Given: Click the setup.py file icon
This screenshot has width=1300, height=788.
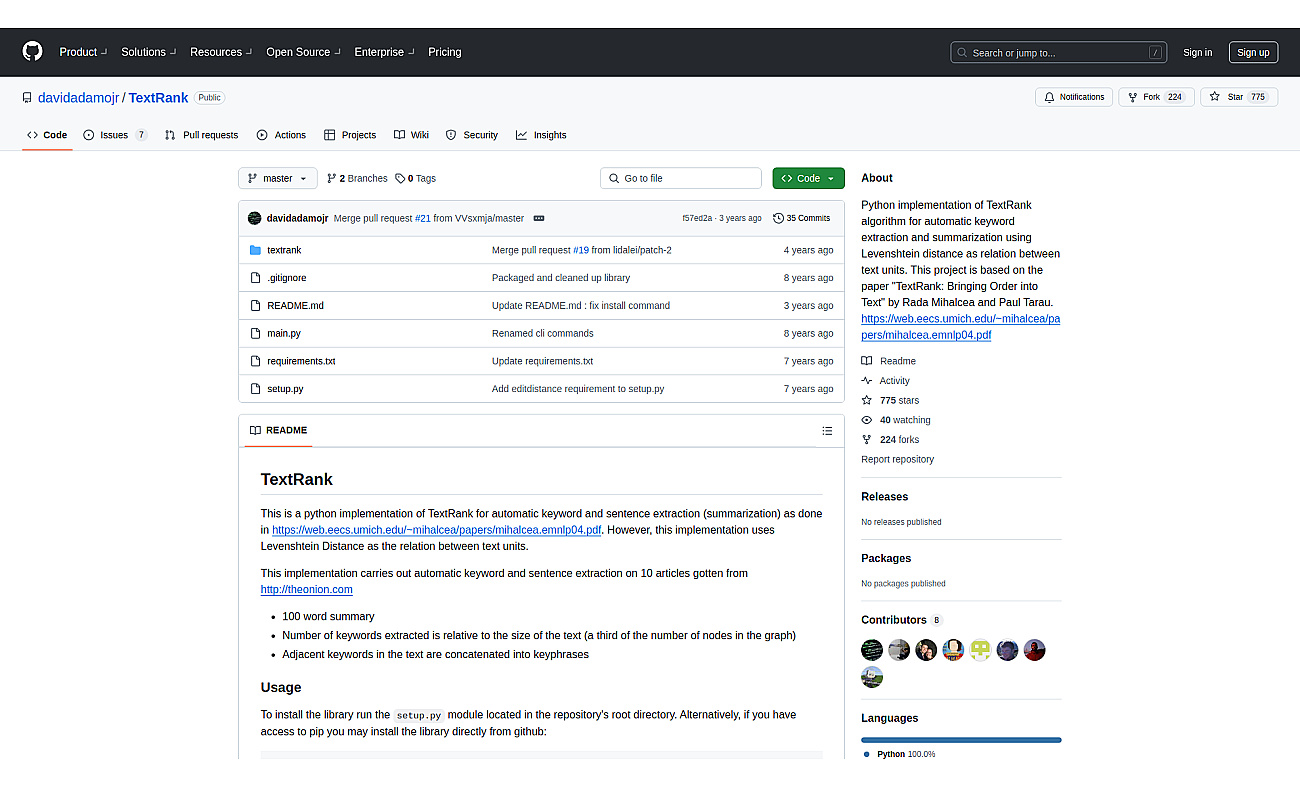Looking at the screenshot, I should click(x=255, y=389).
